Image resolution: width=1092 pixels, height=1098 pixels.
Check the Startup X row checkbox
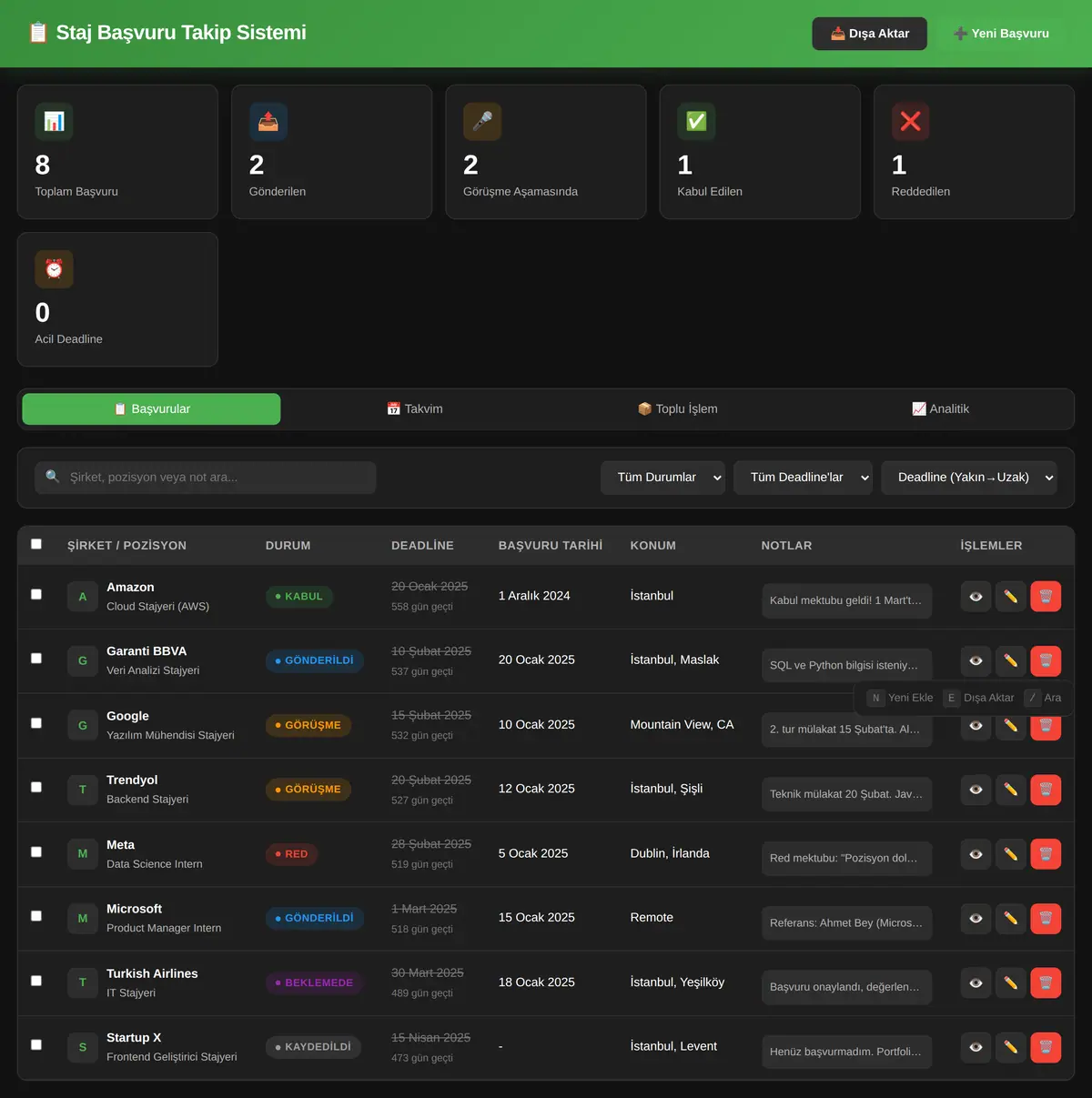point(36,1044)
